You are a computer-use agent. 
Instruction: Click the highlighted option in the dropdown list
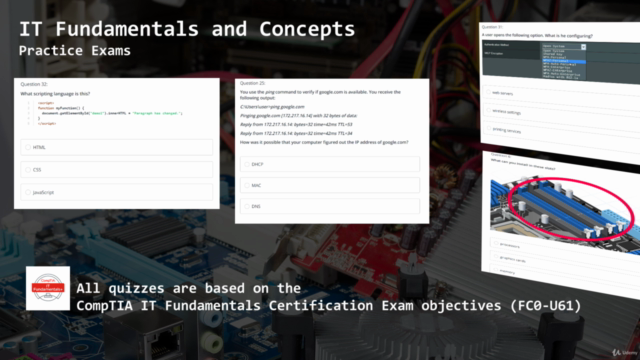coord(564,61)
